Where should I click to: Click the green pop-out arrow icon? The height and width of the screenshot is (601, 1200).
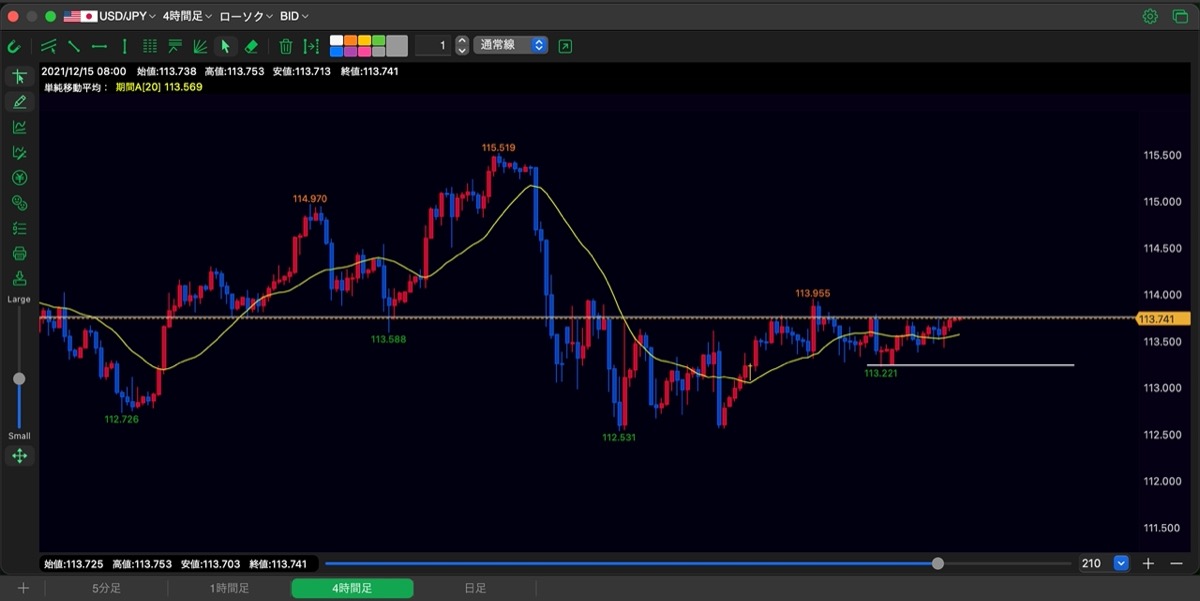pyautogui.click(x=566, y=46)
